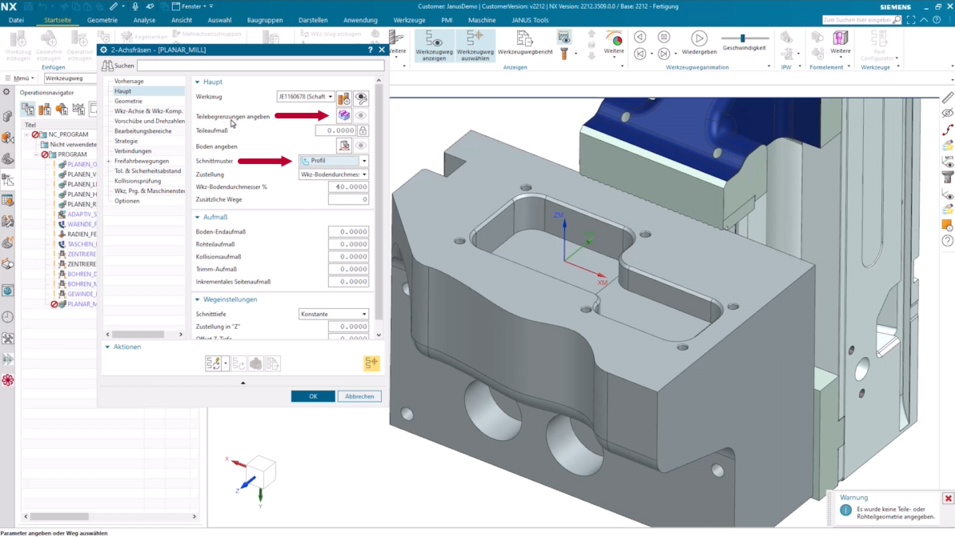Select Geometrie in the dialog tree
The image size is (955, 537).
point(129,101)
